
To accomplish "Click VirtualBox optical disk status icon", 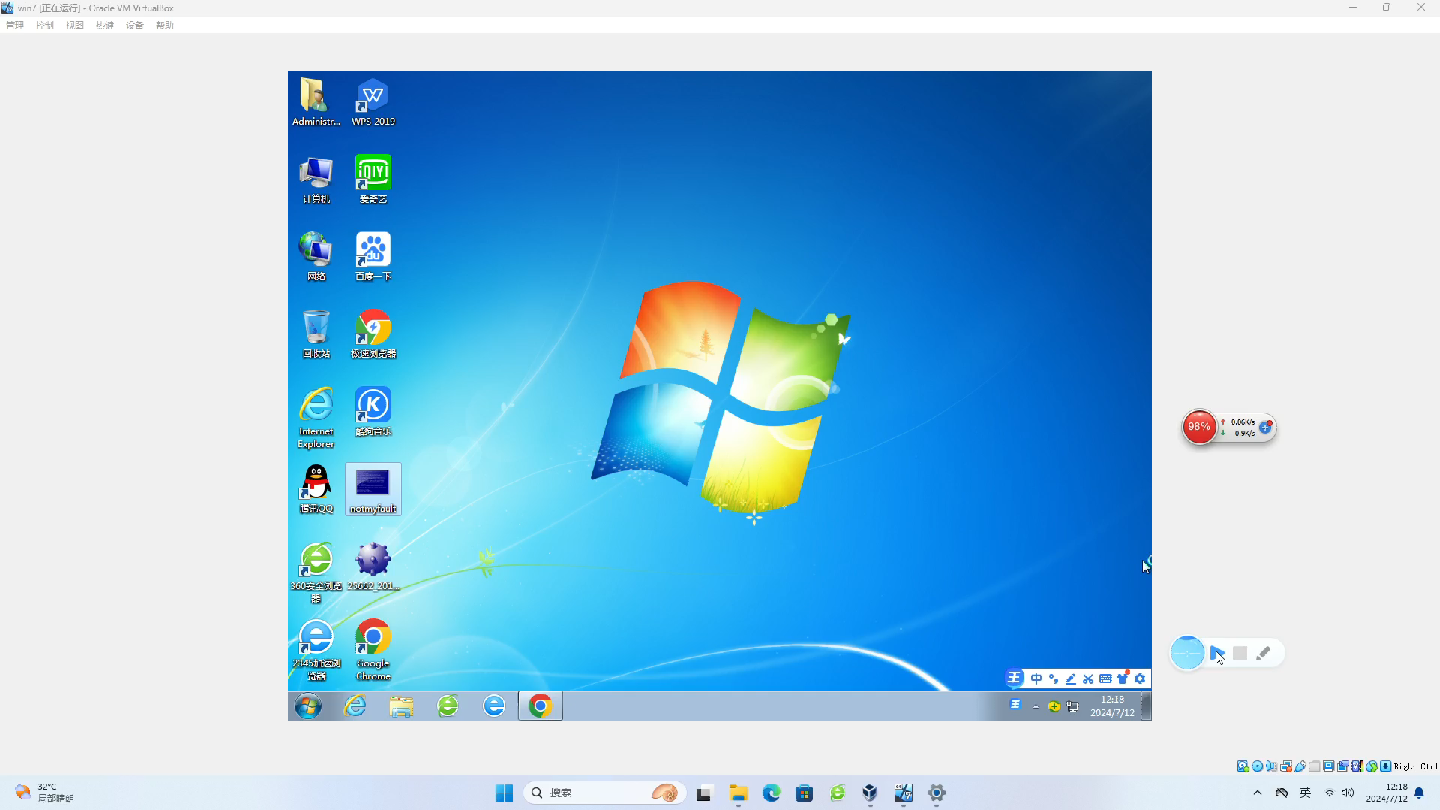I will pyautogui.click(x=1258, y=766).
